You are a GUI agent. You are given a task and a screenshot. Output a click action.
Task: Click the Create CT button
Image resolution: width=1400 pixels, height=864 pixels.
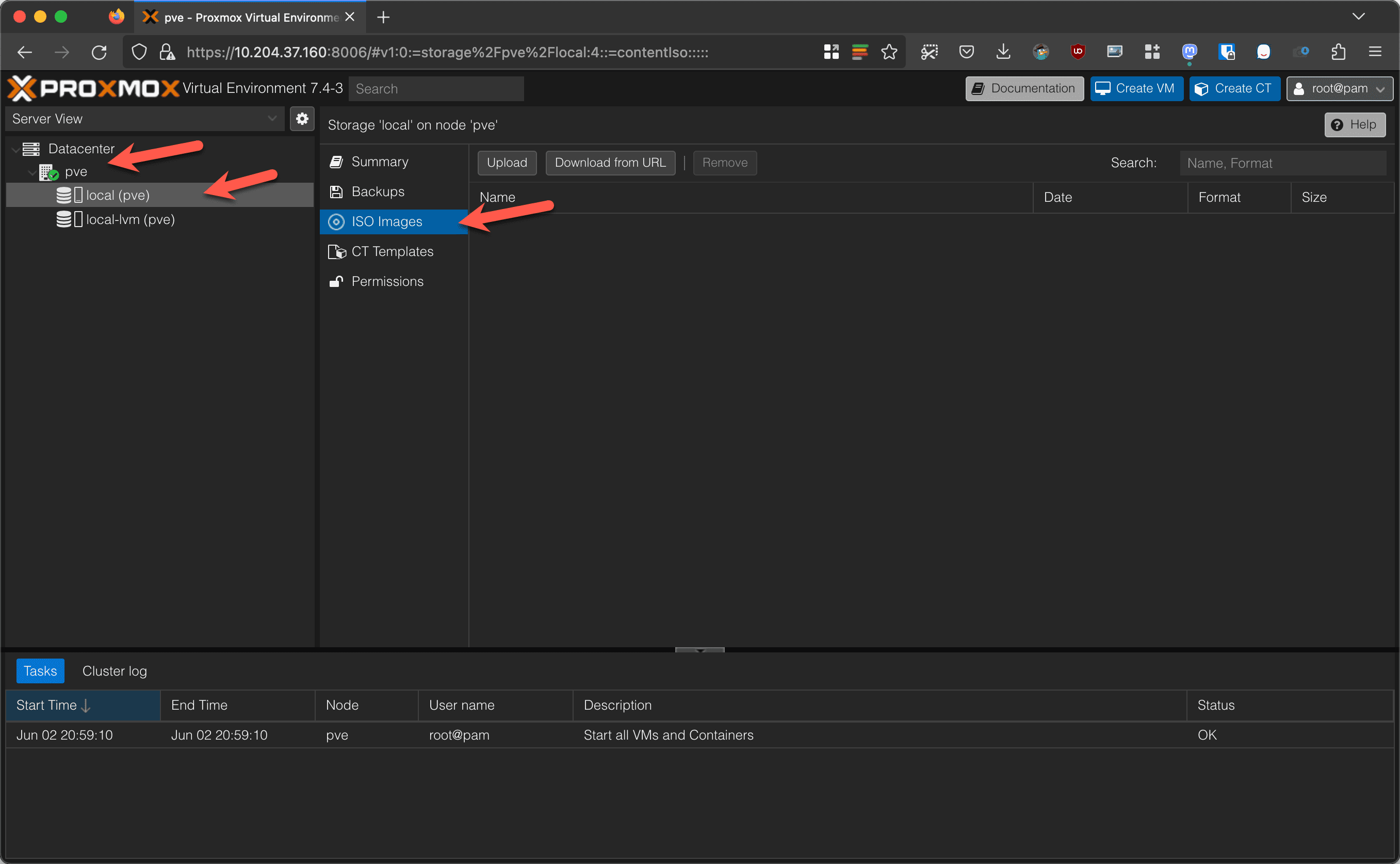tap(1234, 89)
